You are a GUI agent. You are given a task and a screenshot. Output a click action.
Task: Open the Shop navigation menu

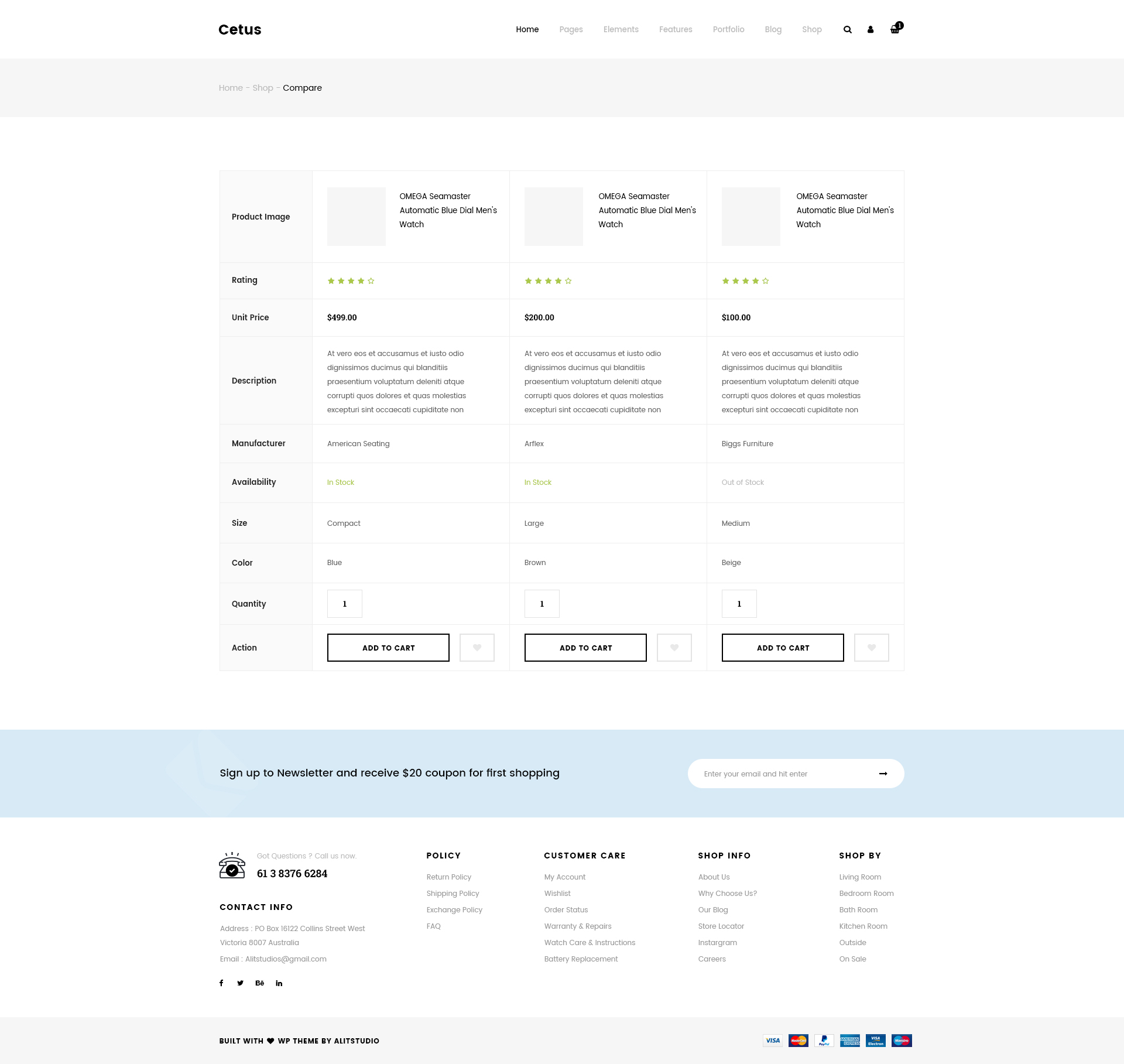click(x=811, y=29)
